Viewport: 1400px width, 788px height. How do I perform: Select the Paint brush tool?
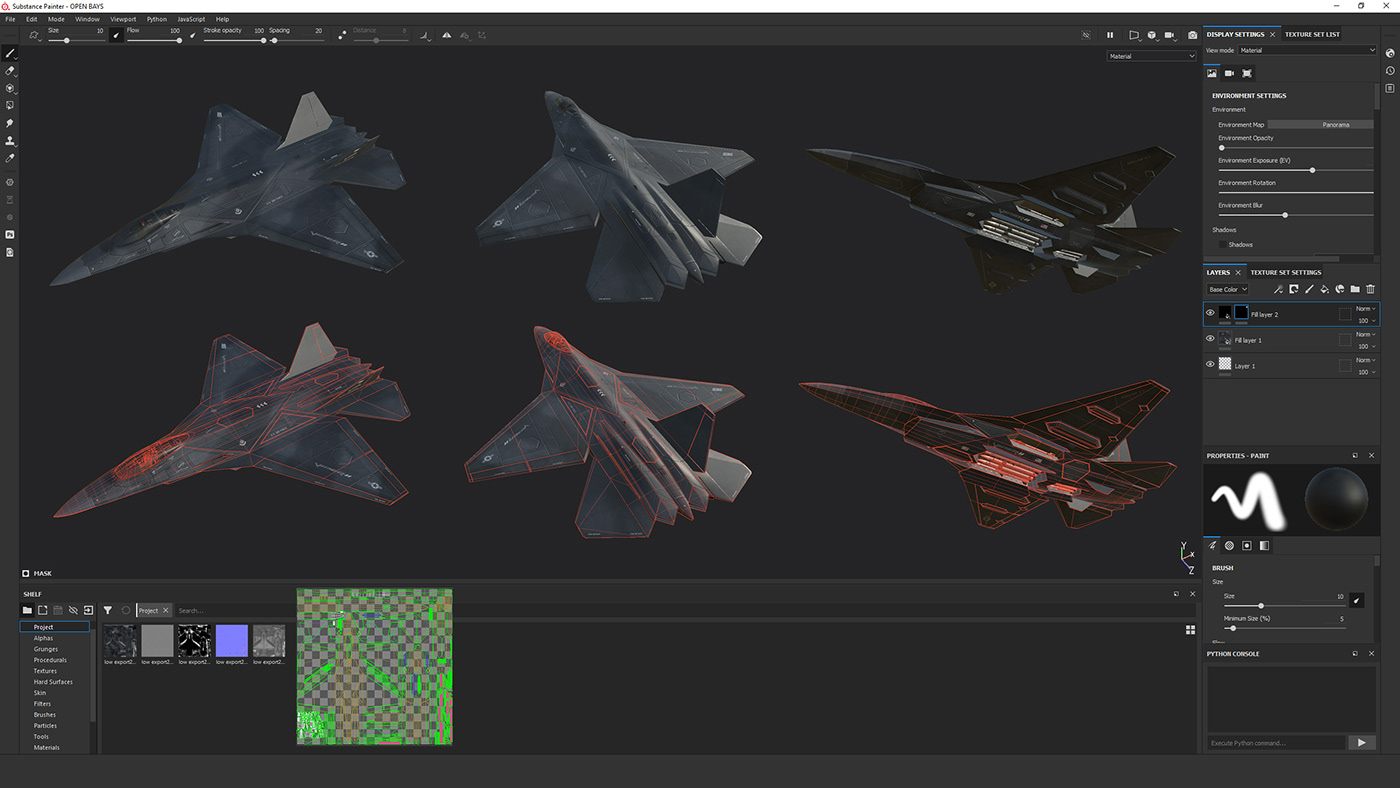click(x=10, y=53)
